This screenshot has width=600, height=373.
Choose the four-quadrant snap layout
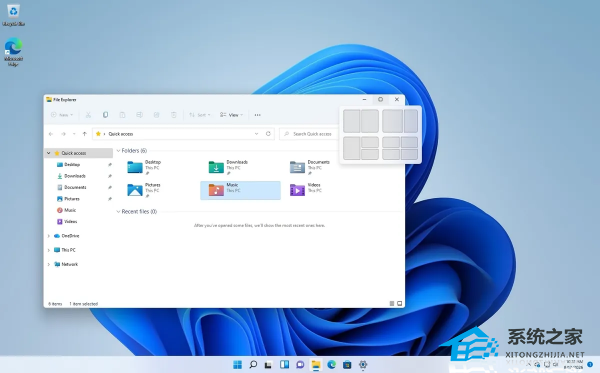[x=400, y=148]
